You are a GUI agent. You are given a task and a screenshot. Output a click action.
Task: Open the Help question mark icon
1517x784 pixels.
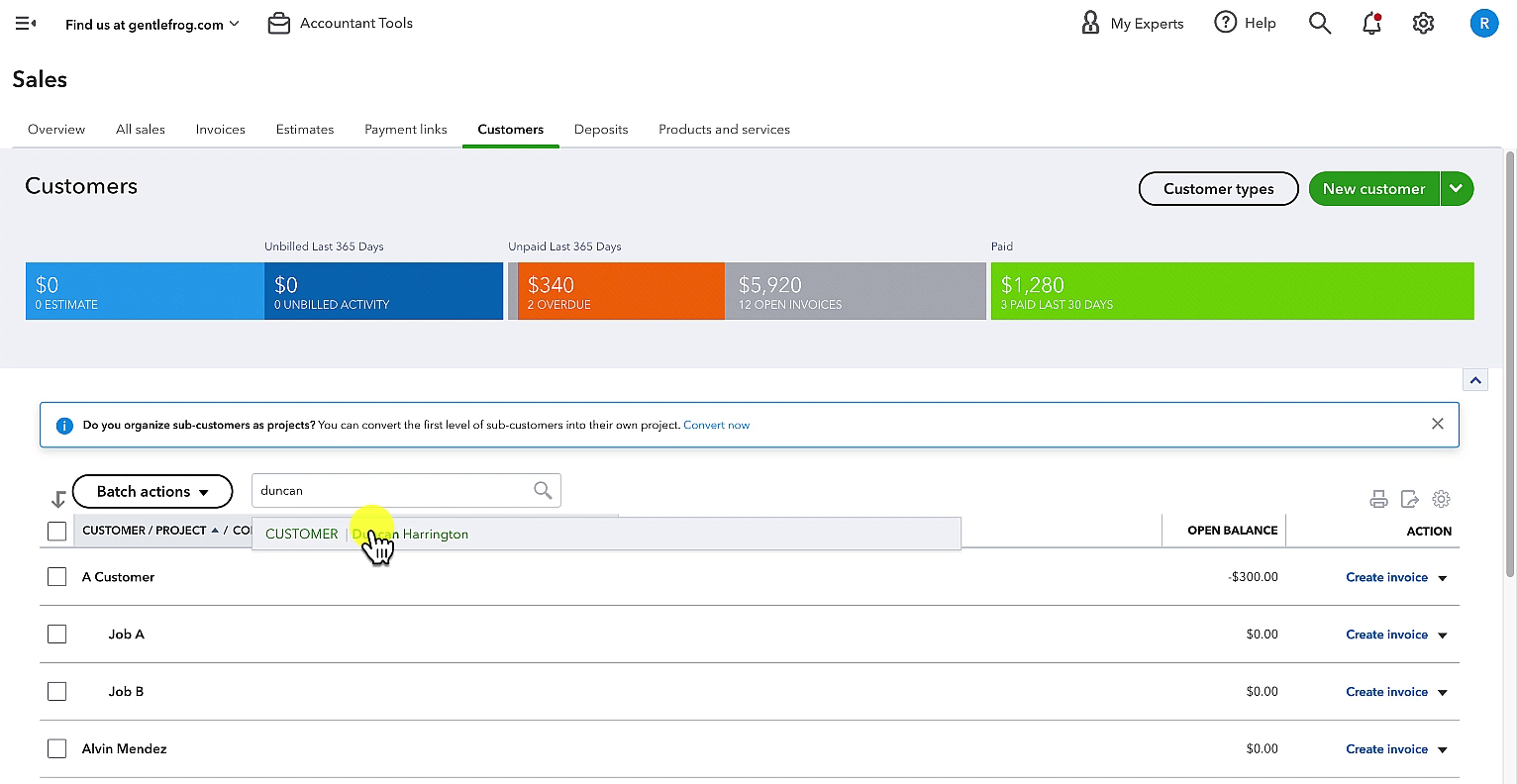click(x=1226, y=22)
